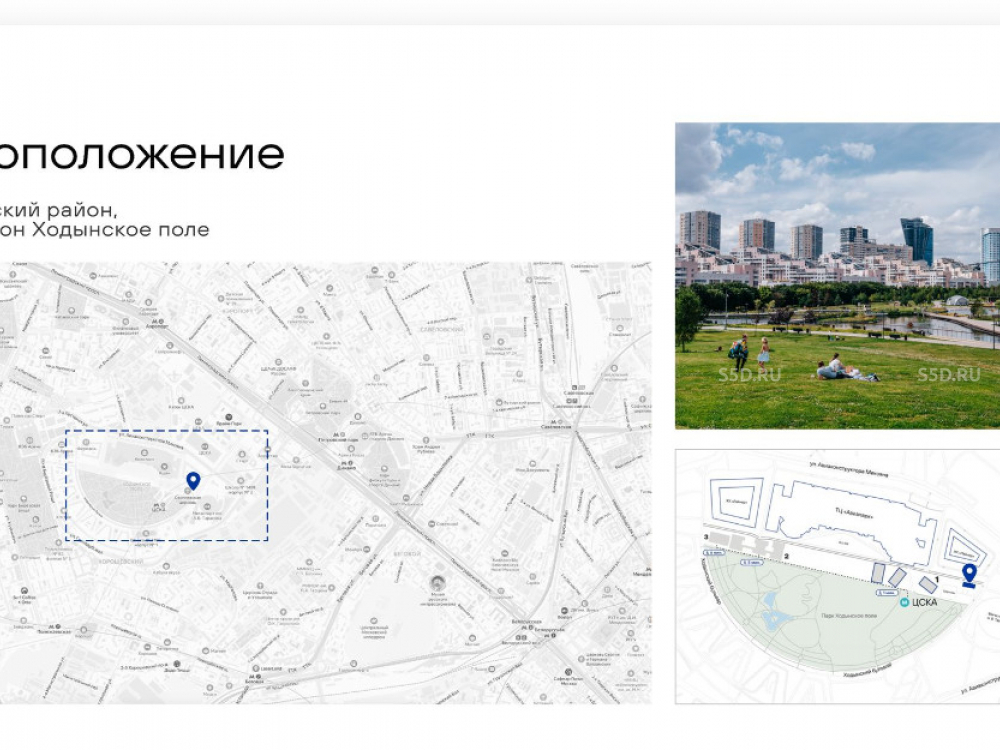Click the ЦСКА station label text

pyautogui.click(x=925, y=603)
